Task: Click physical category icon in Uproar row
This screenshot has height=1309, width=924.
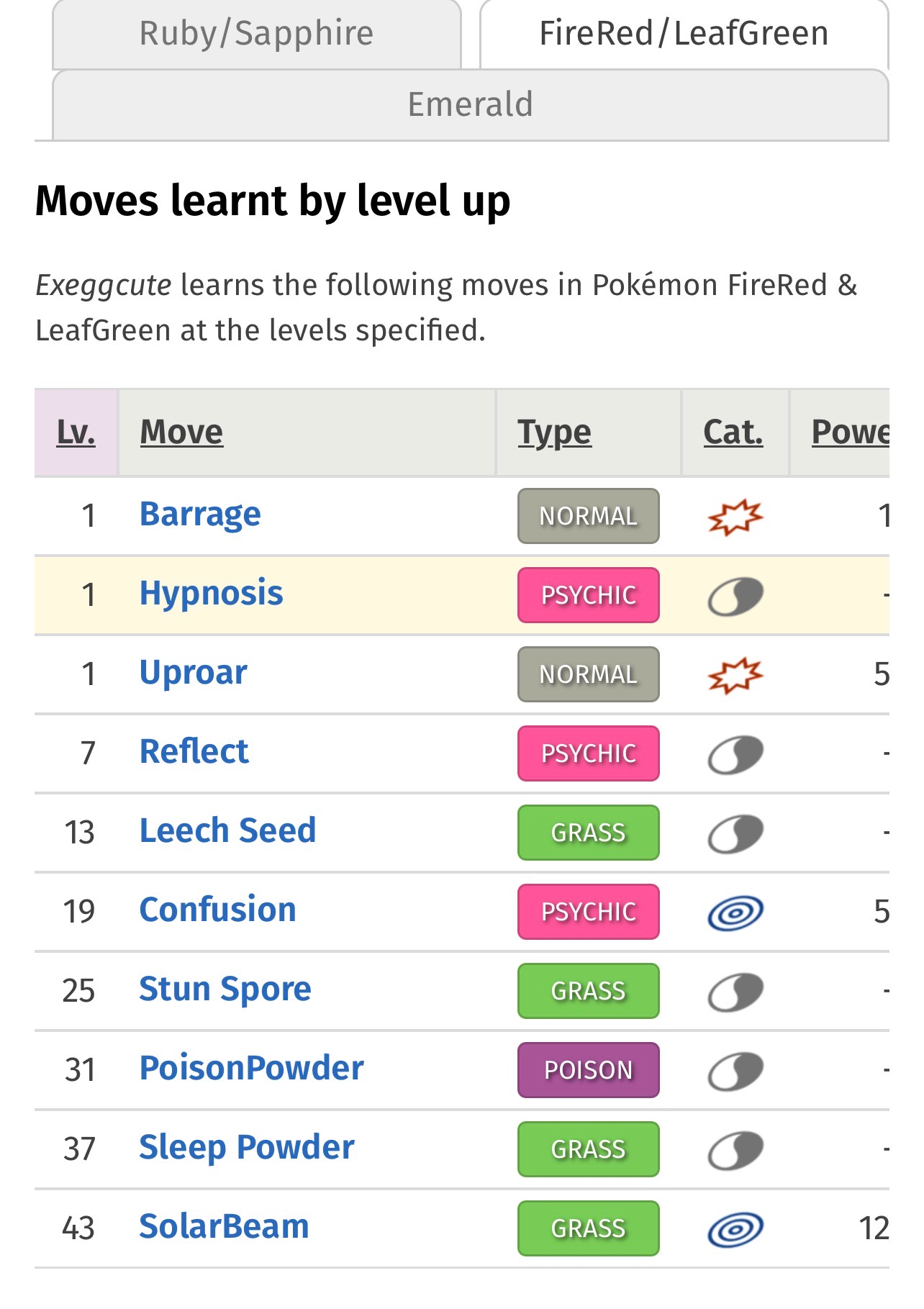Action: coord(735,675)
